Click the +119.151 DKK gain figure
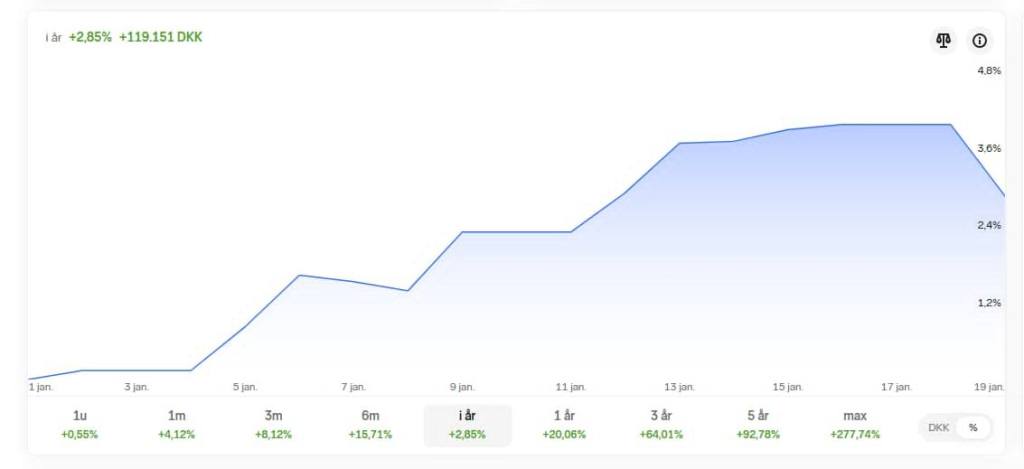 [161, 37]
